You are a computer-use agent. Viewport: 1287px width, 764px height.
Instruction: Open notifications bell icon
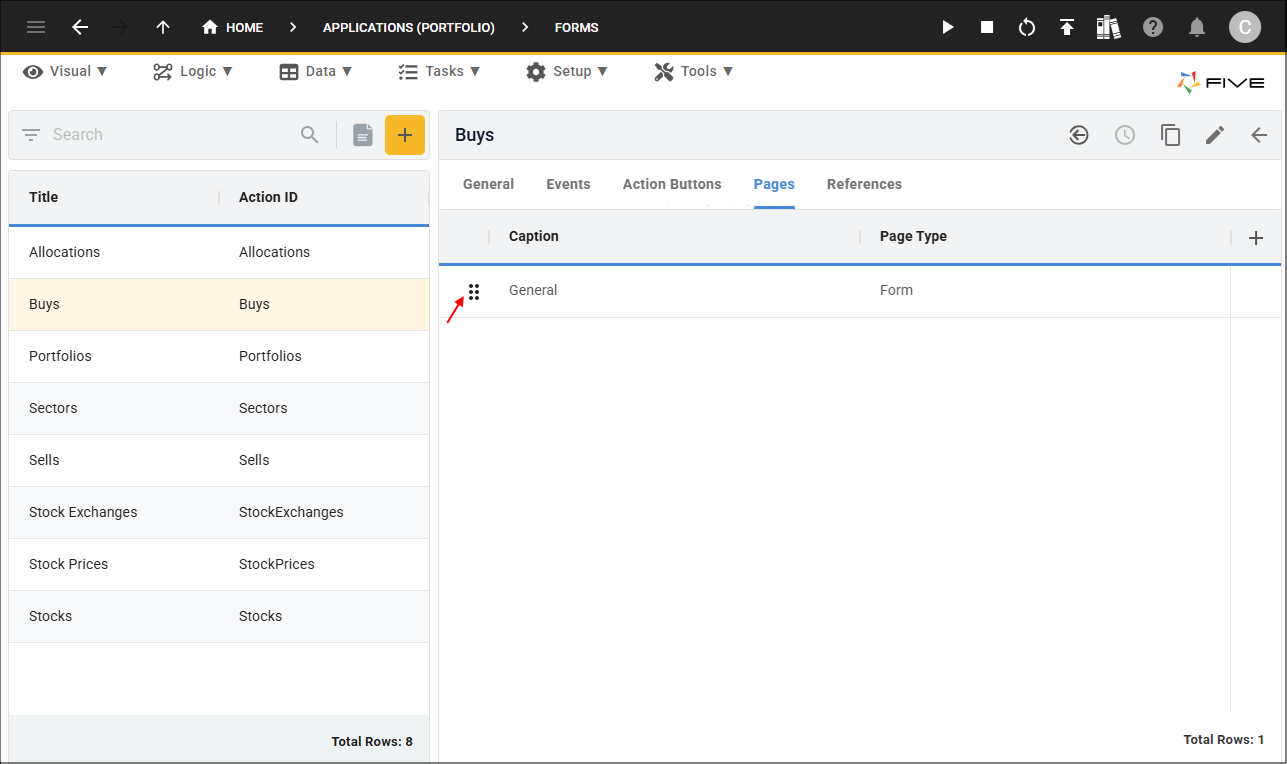(1197, 27)
